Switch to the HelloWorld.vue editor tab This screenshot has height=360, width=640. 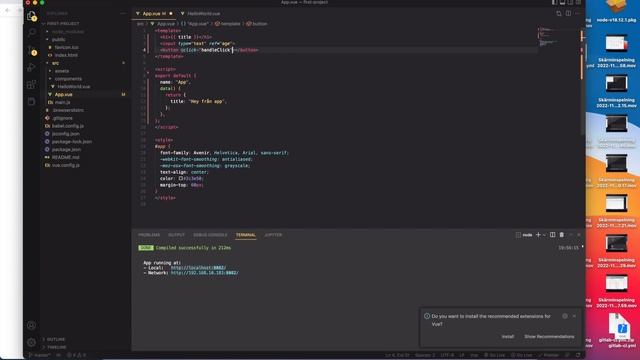[x=203, y=13]
